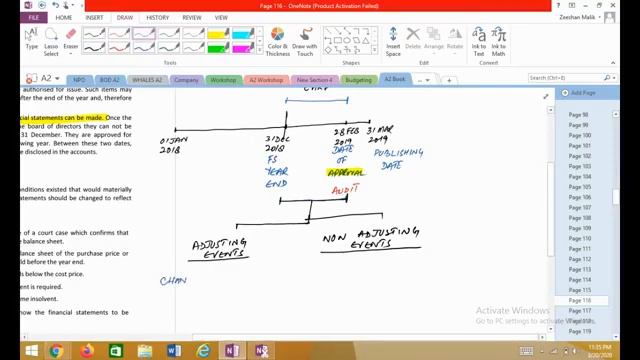640x360 pixels.
Task: Open the Rotate menu
Action: tap(455, 41)
